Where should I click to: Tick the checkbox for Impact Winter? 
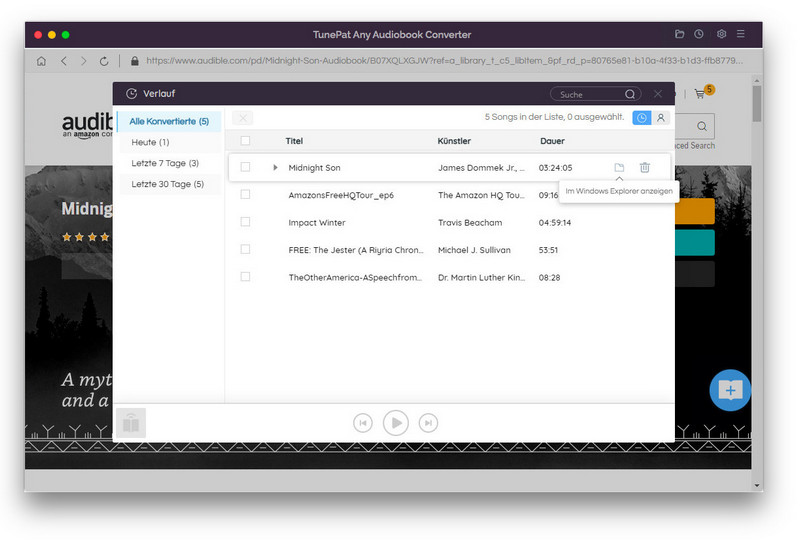click(x=245, y=222)
